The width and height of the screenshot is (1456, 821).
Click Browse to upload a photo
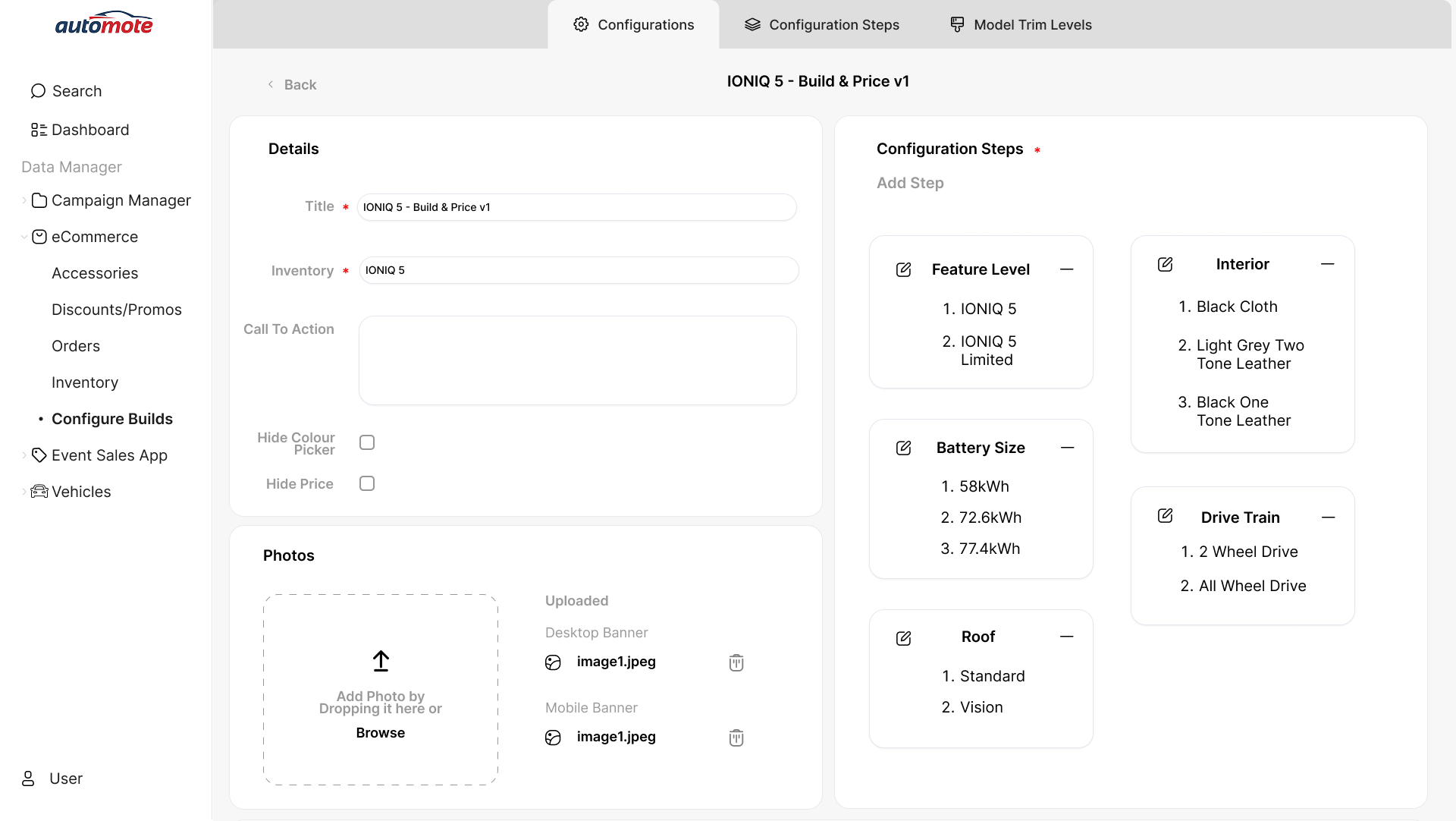[x=380, y=732]
